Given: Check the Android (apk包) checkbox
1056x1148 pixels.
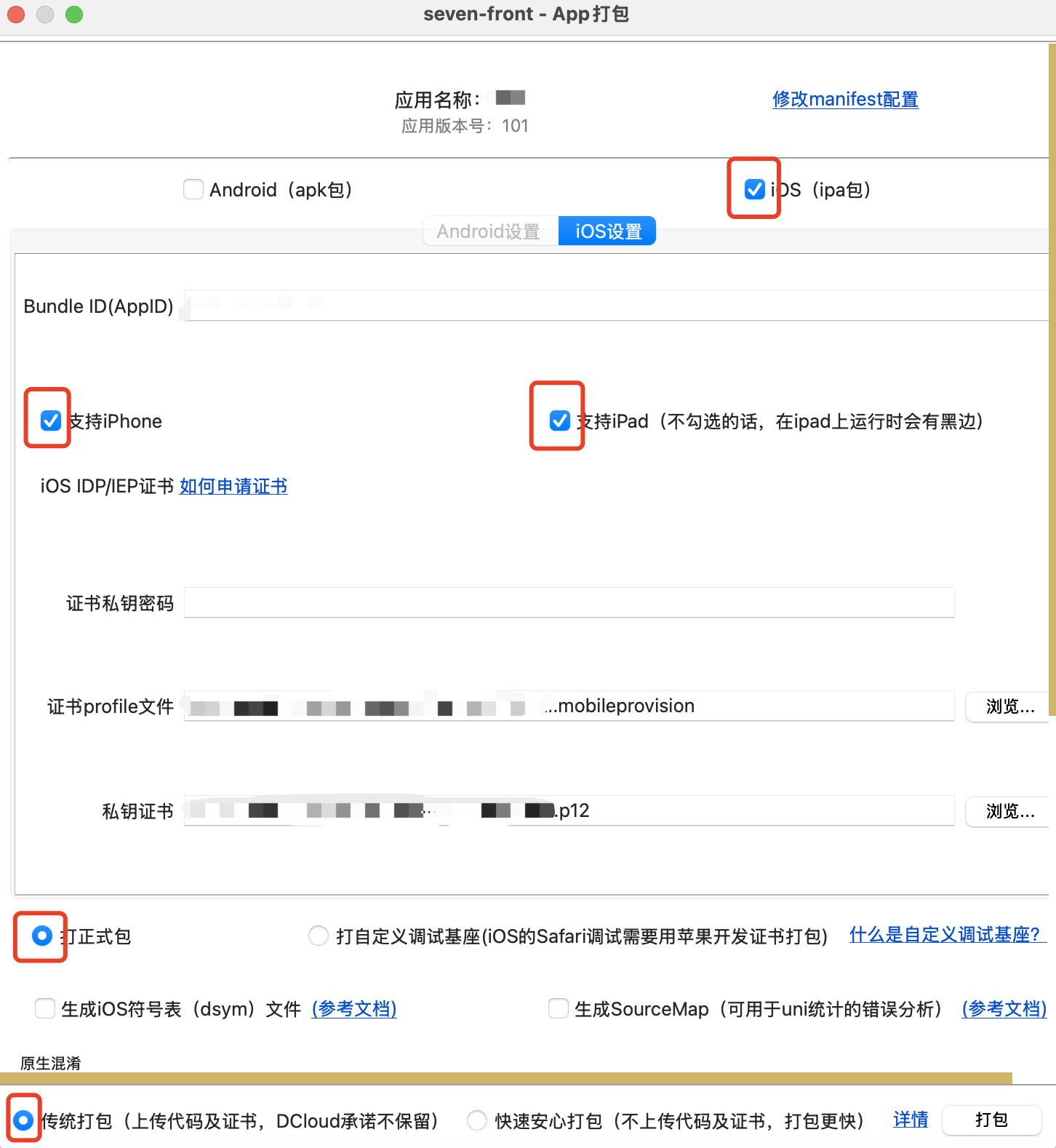Looking at the screenshot, I should tap(193, 190).
